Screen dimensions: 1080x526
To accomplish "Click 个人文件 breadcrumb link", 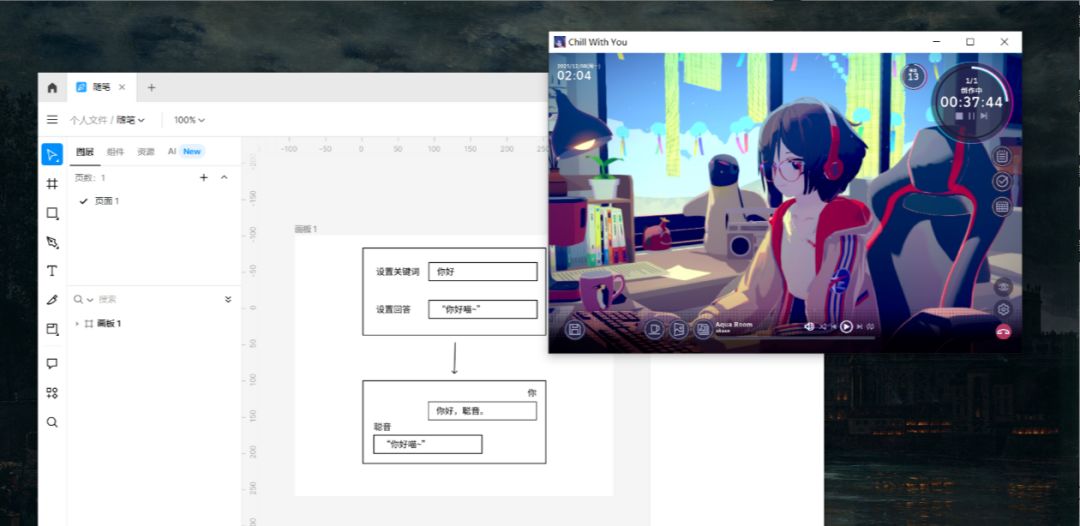I will [88, 120].
